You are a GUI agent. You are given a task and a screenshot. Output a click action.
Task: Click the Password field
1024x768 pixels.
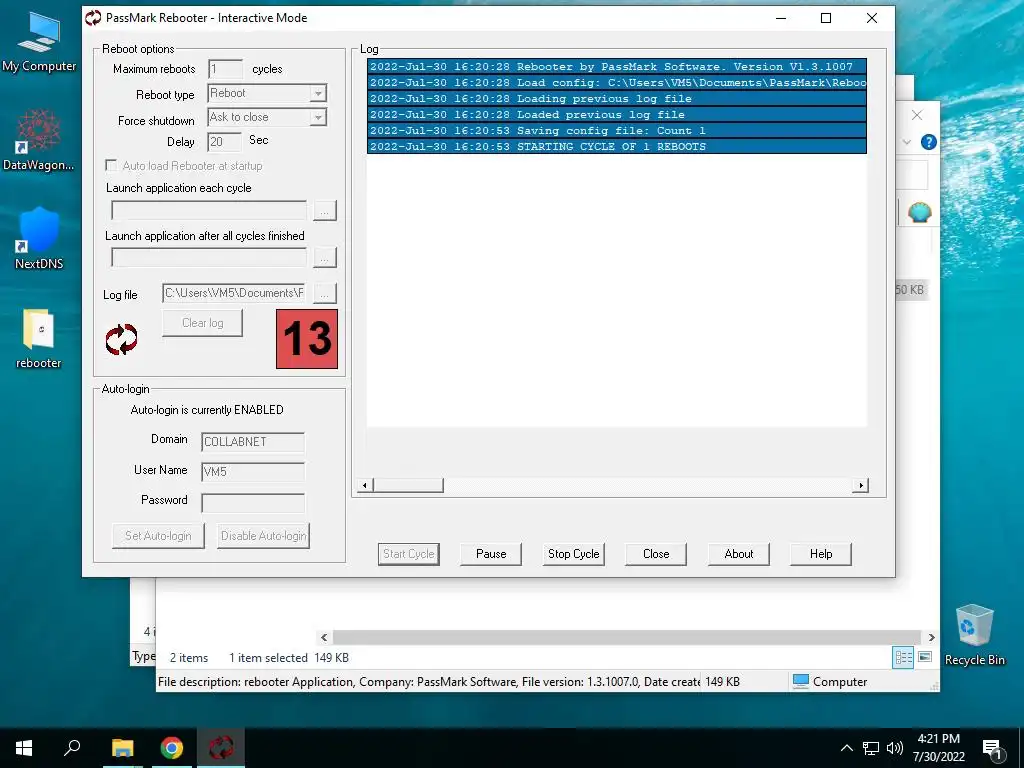click(253, 503)
